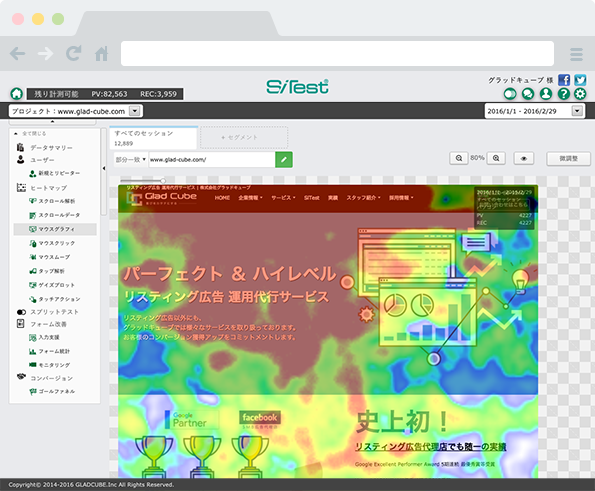Screen dimensions: 595x491
Task: Click the zoom in magnifier button
Action: point(496,158)
